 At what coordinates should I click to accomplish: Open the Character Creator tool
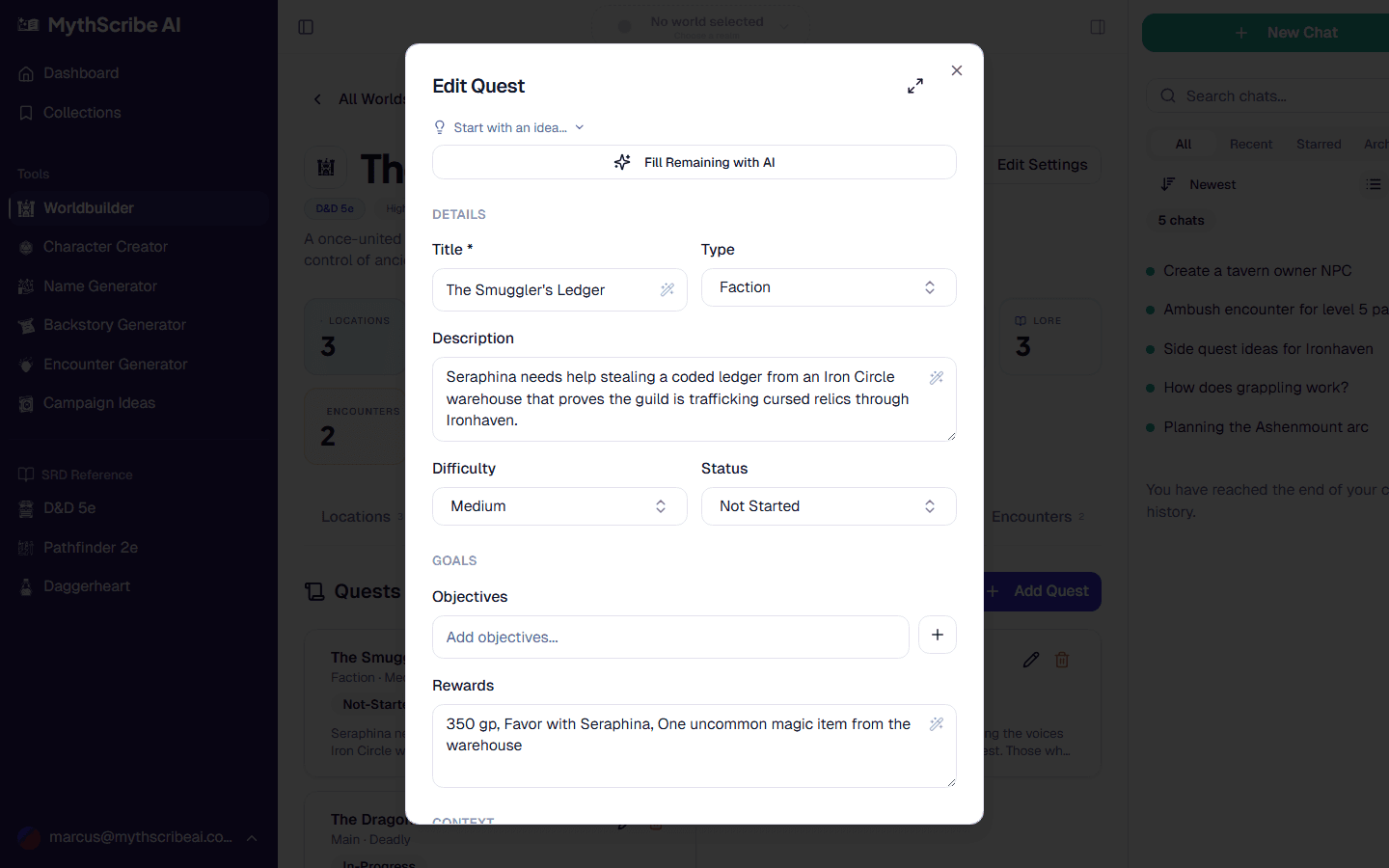click(x=103, y=247)
